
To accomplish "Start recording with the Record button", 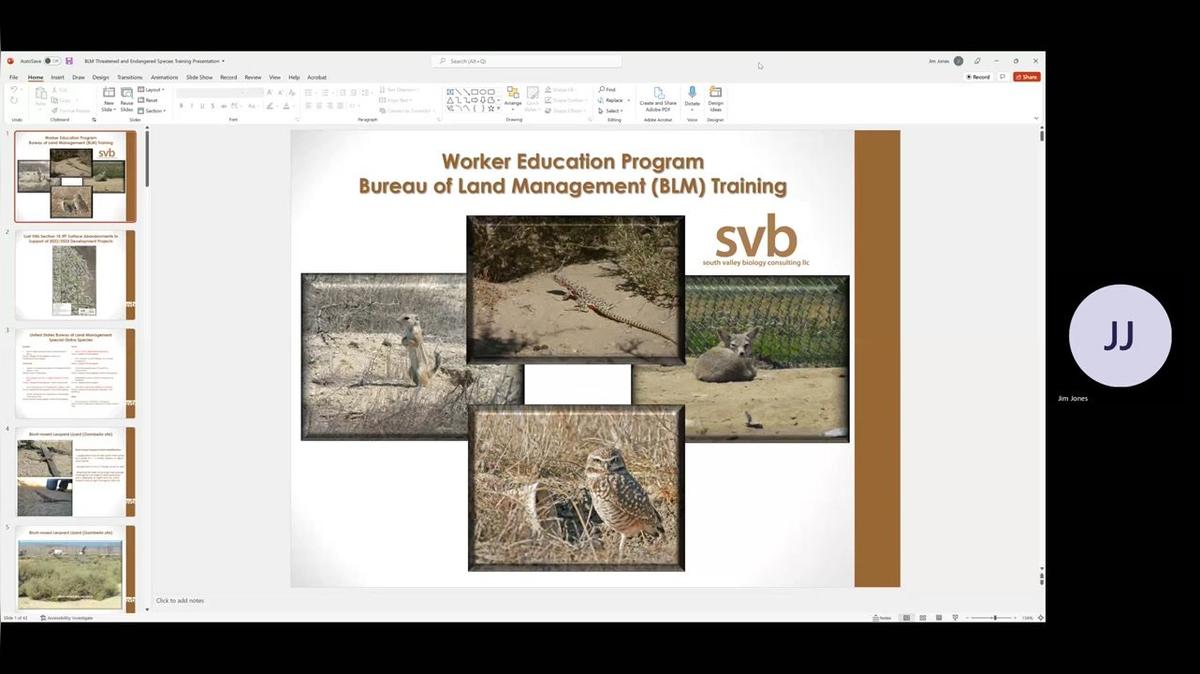I will 977,76.
